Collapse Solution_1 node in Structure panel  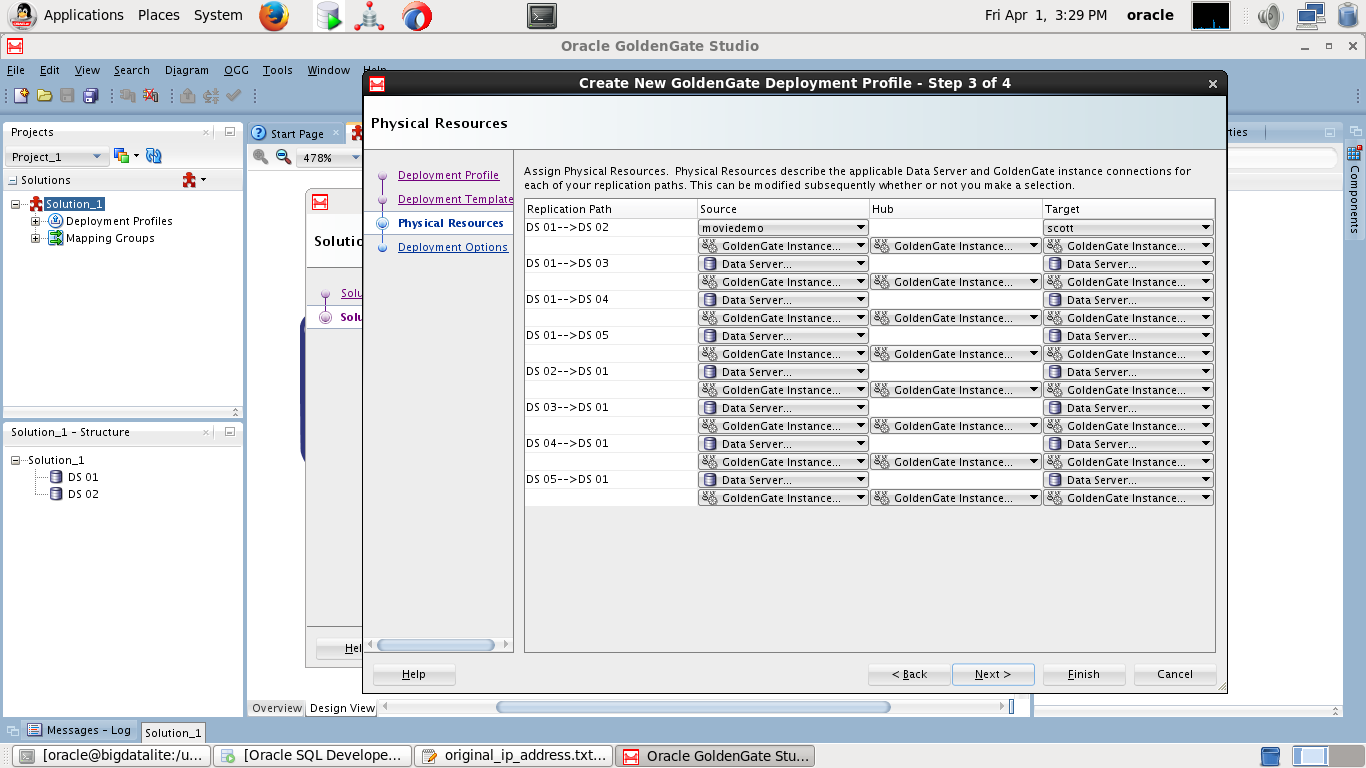16,460
